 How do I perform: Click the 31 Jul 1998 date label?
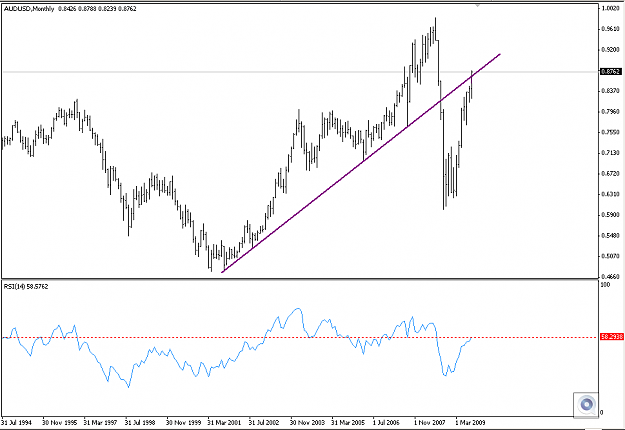pos(140,422)
